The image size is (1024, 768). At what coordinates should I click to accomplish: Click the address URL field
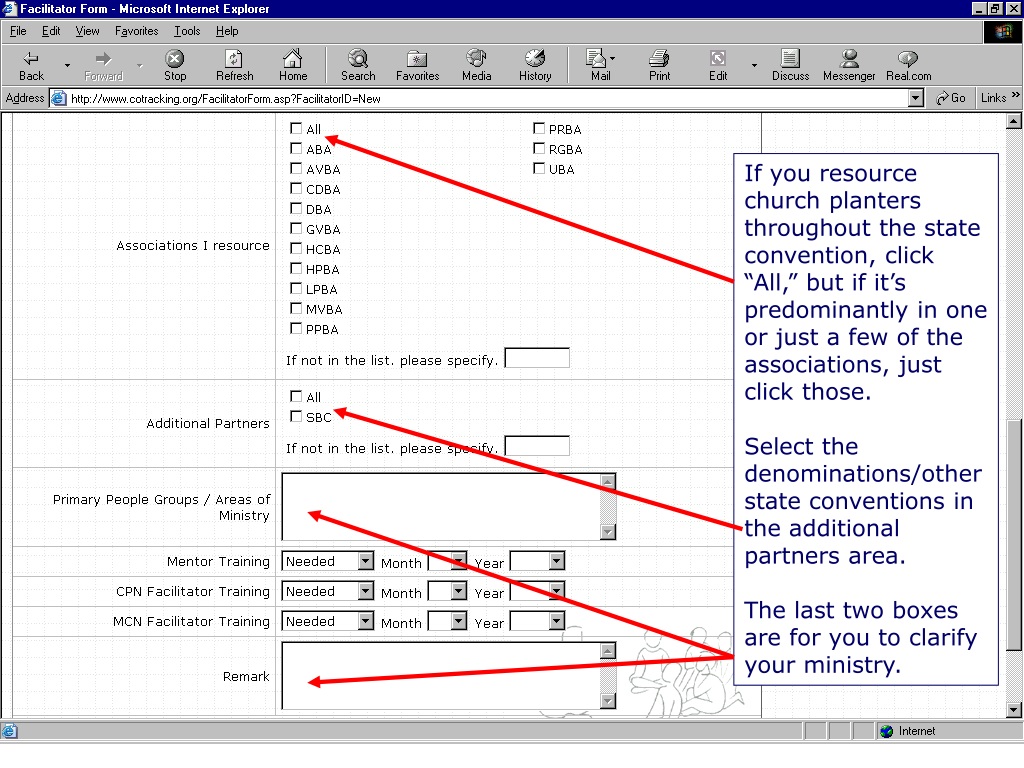tap(487, 99)
